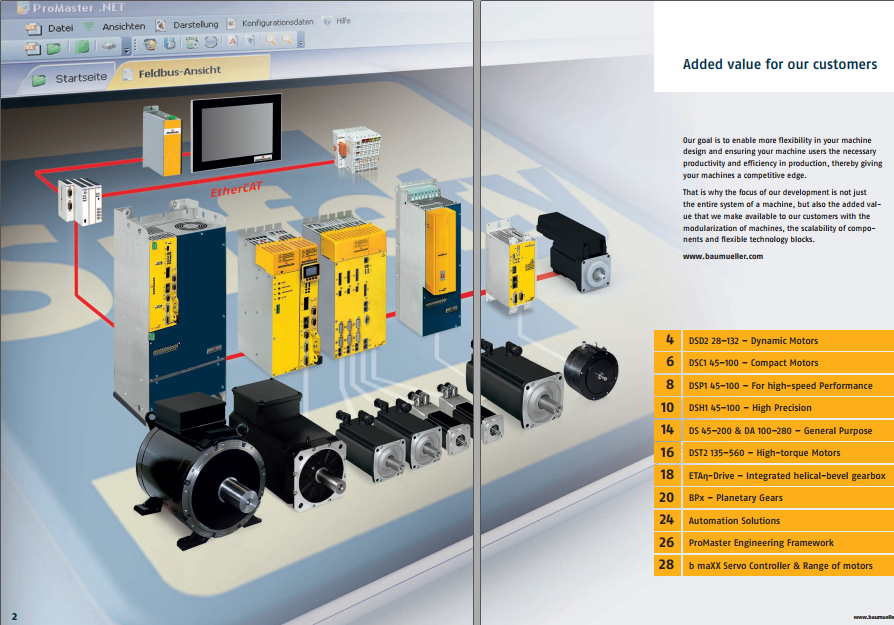
Task: Follow the www.baumueller.com link in the text
Action: 722,257
